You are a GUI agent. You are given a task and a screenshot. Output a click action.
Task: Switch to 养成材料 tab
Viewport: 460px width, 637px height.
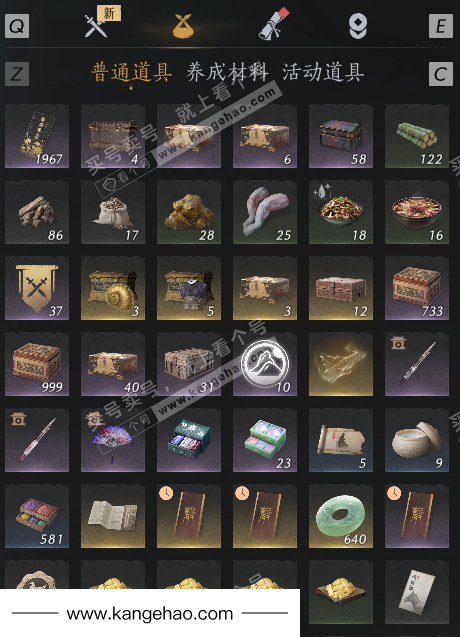click(227, 73)
